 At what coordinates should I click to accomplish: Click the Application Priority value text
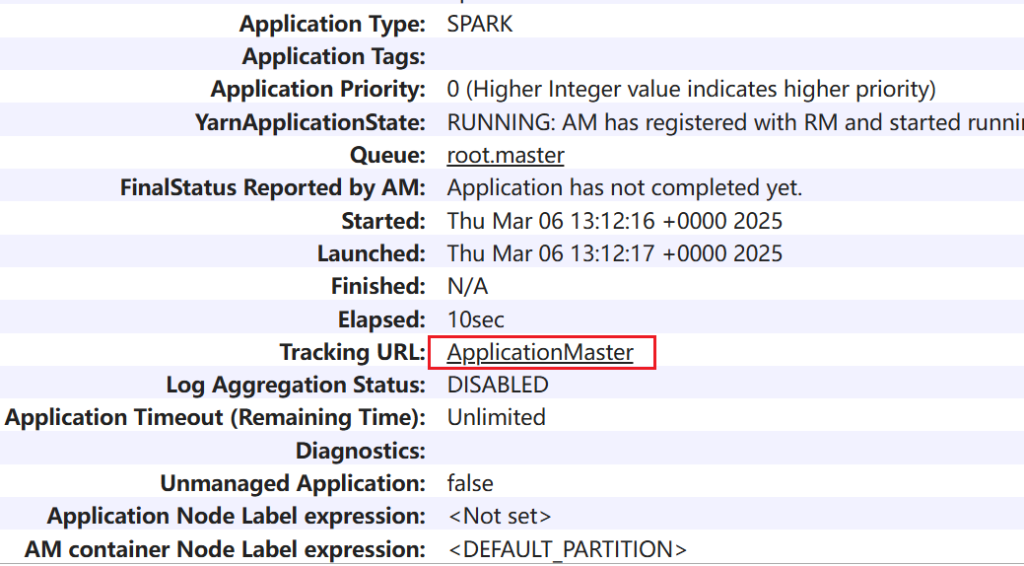tap(691, 90)
